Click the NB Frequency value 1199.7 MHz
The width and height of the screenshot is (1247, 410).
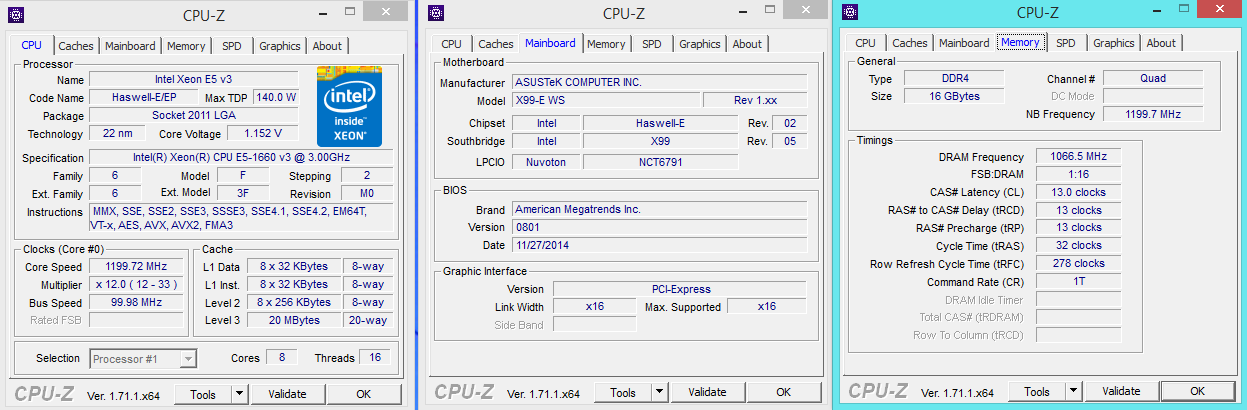[1152, 115]
